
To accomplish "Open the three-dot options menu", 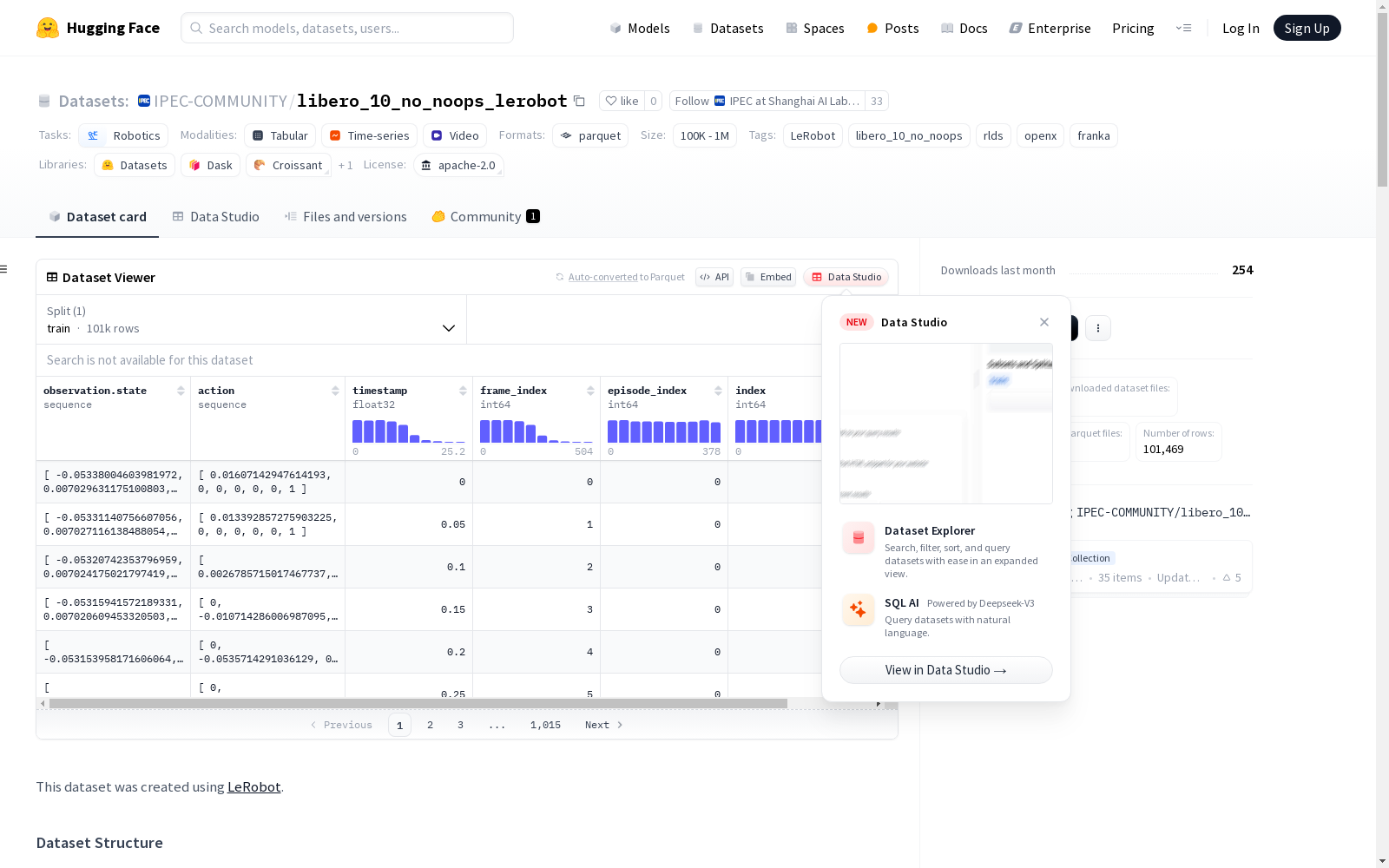I will [x=1097, y=328].
